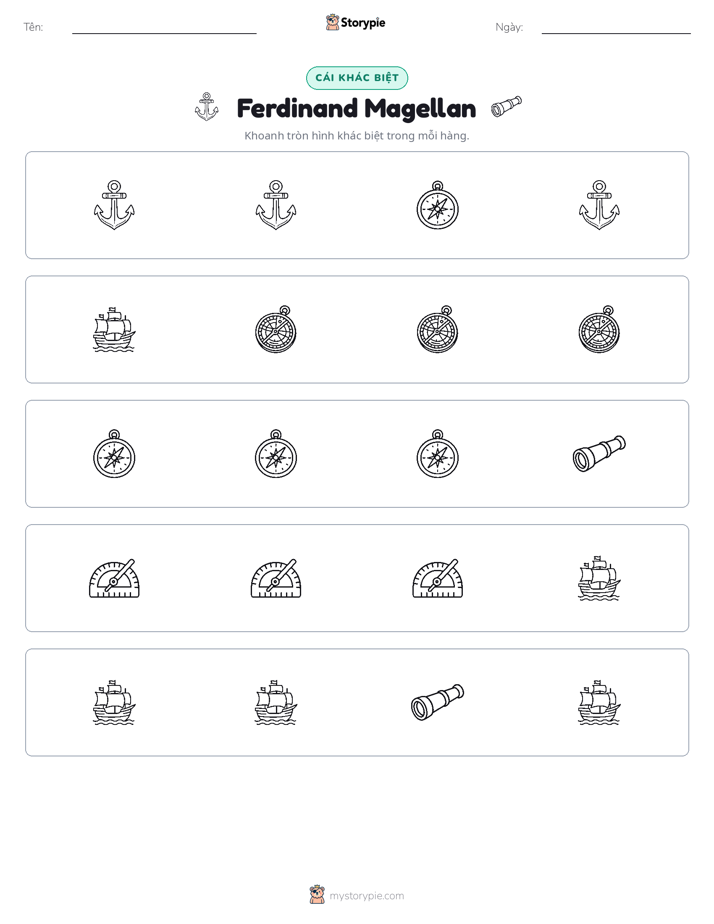Select the last anchor in row one
This screenshot has width=714, height=924.
(599, 205)
